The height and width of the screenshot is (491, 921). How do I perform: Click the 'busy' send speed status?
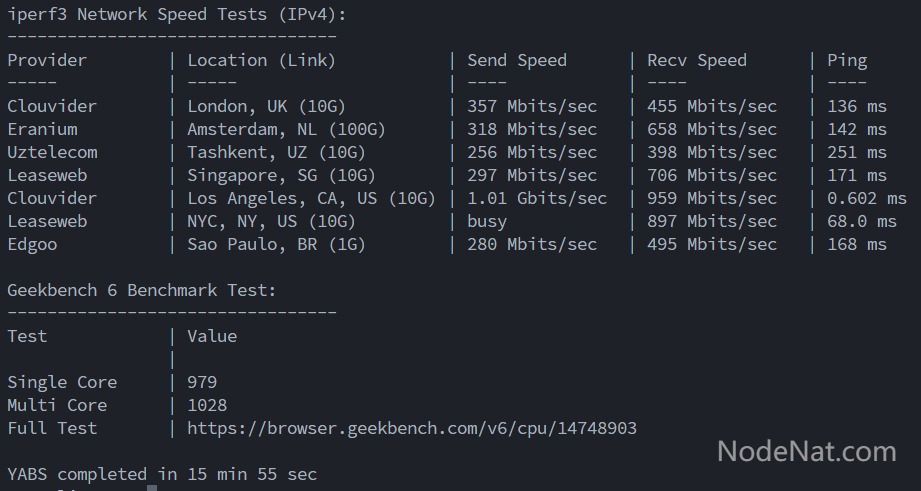(487, 221)
